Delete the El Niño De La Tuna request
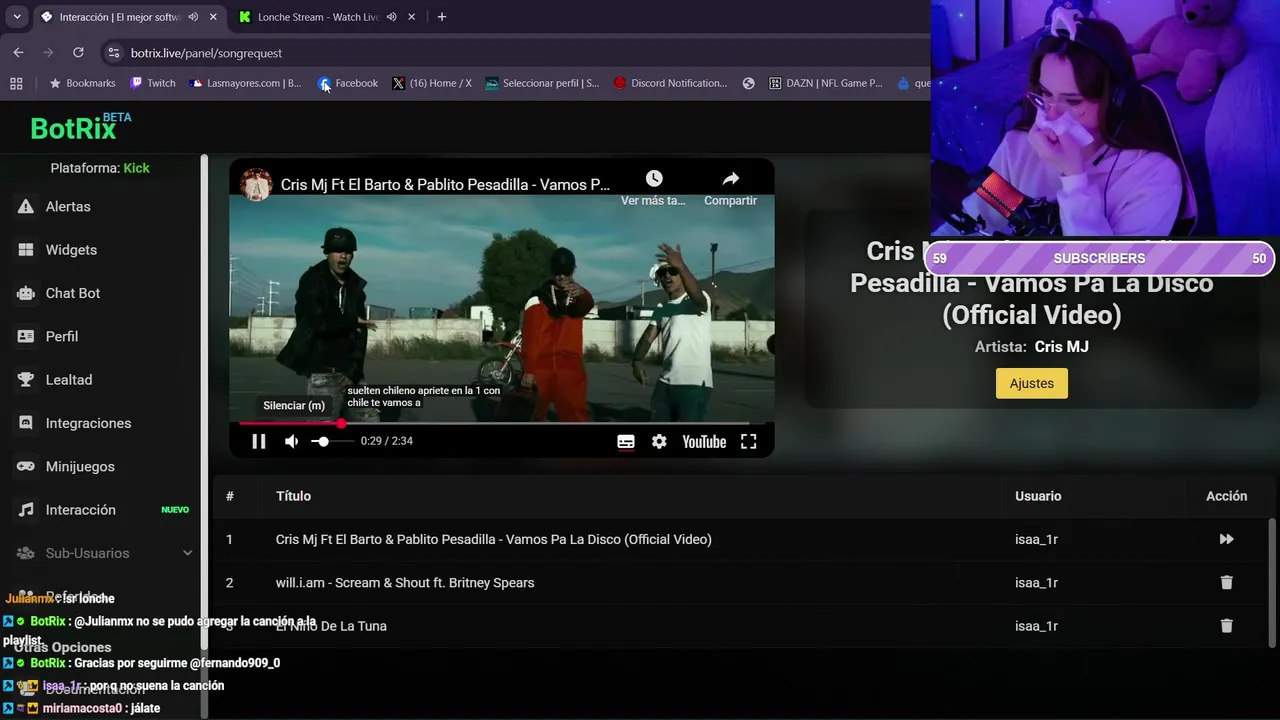The width and height of the screenshot is (1280, 720). [x=1226, y=626]
